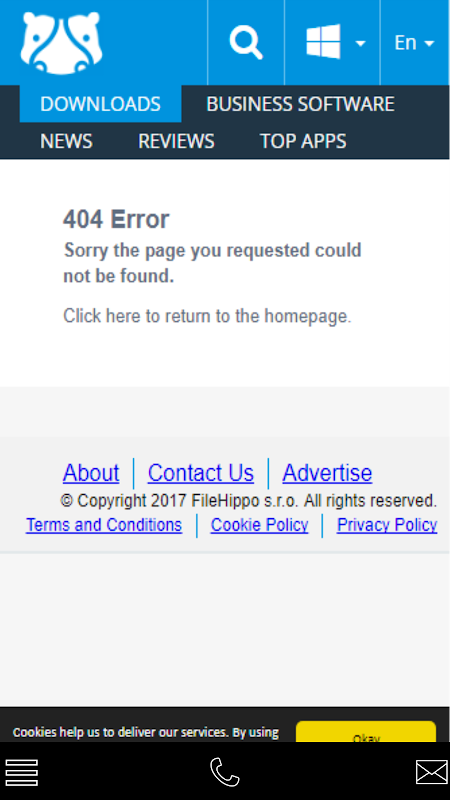450x800 pixels.
Task: Select Top Apps in navigation
Action: pos(304,141)
